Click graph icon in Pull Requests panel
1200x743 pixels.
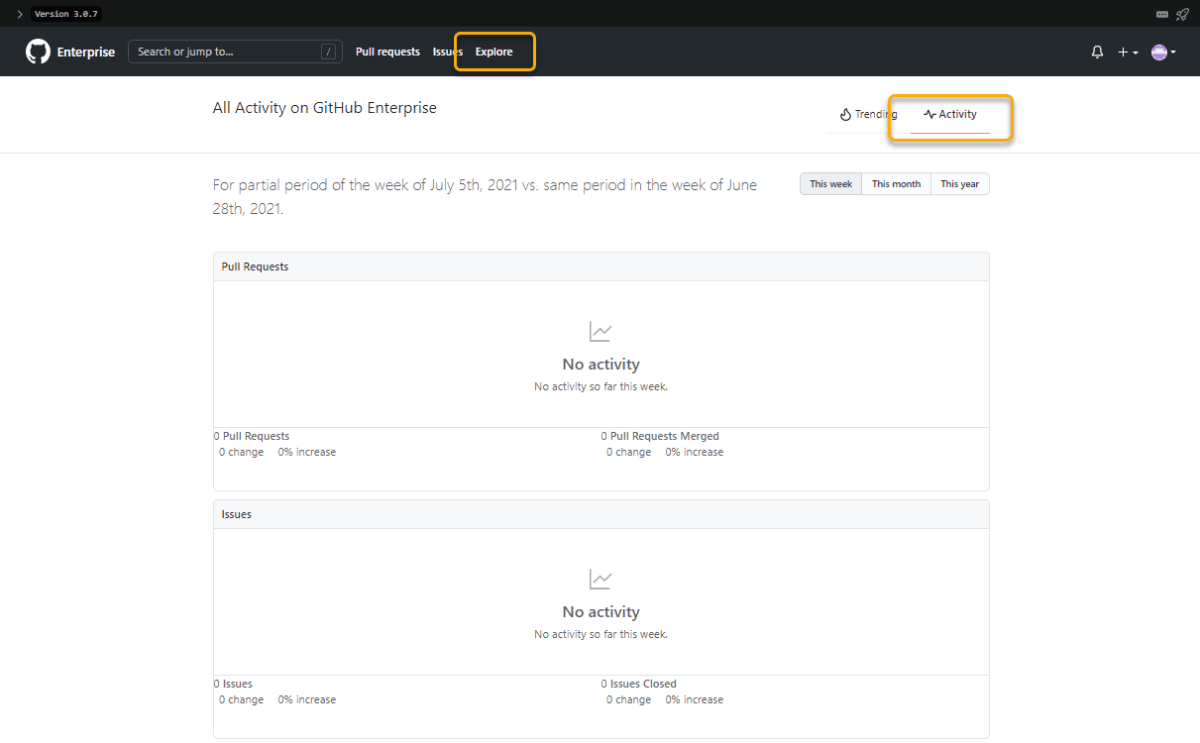click(x=601, y=331)
